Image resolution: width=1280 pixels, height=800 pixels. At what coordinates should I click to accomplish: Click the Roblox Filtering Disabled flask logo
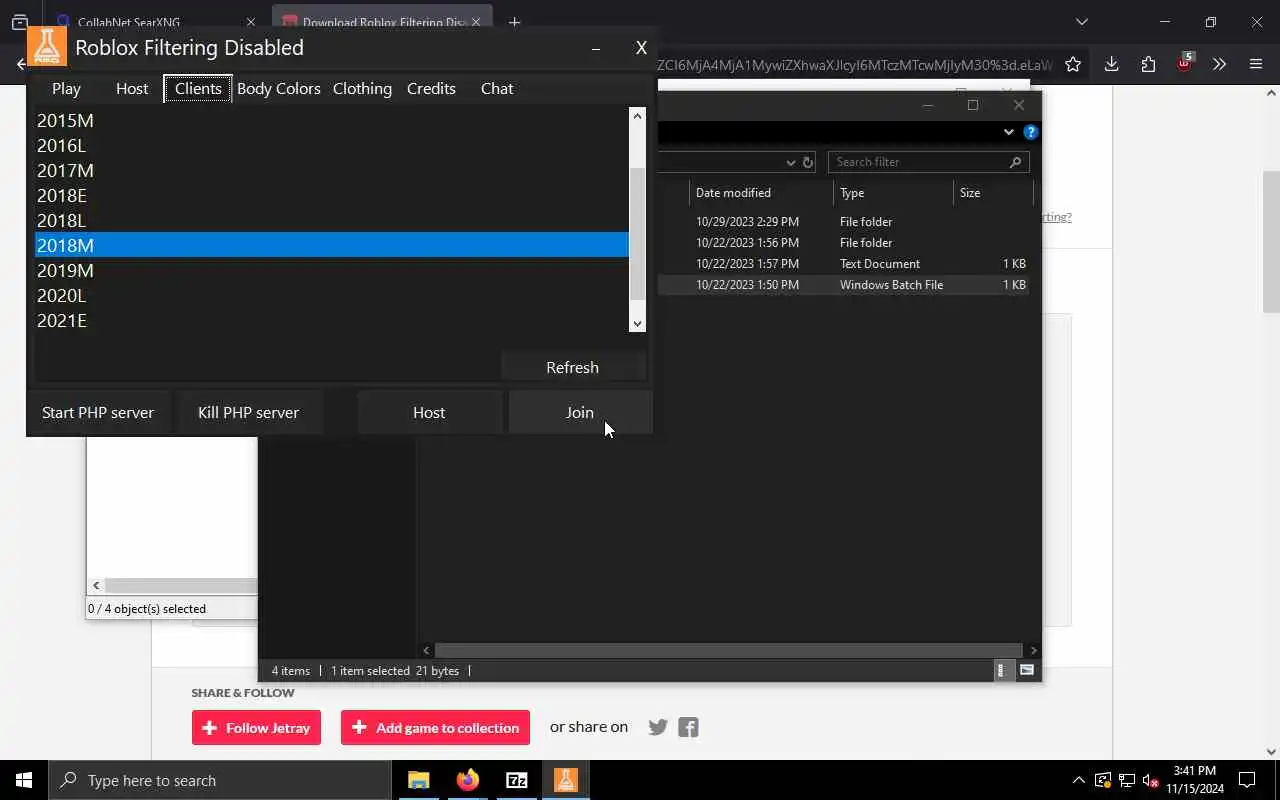[46, 45]
